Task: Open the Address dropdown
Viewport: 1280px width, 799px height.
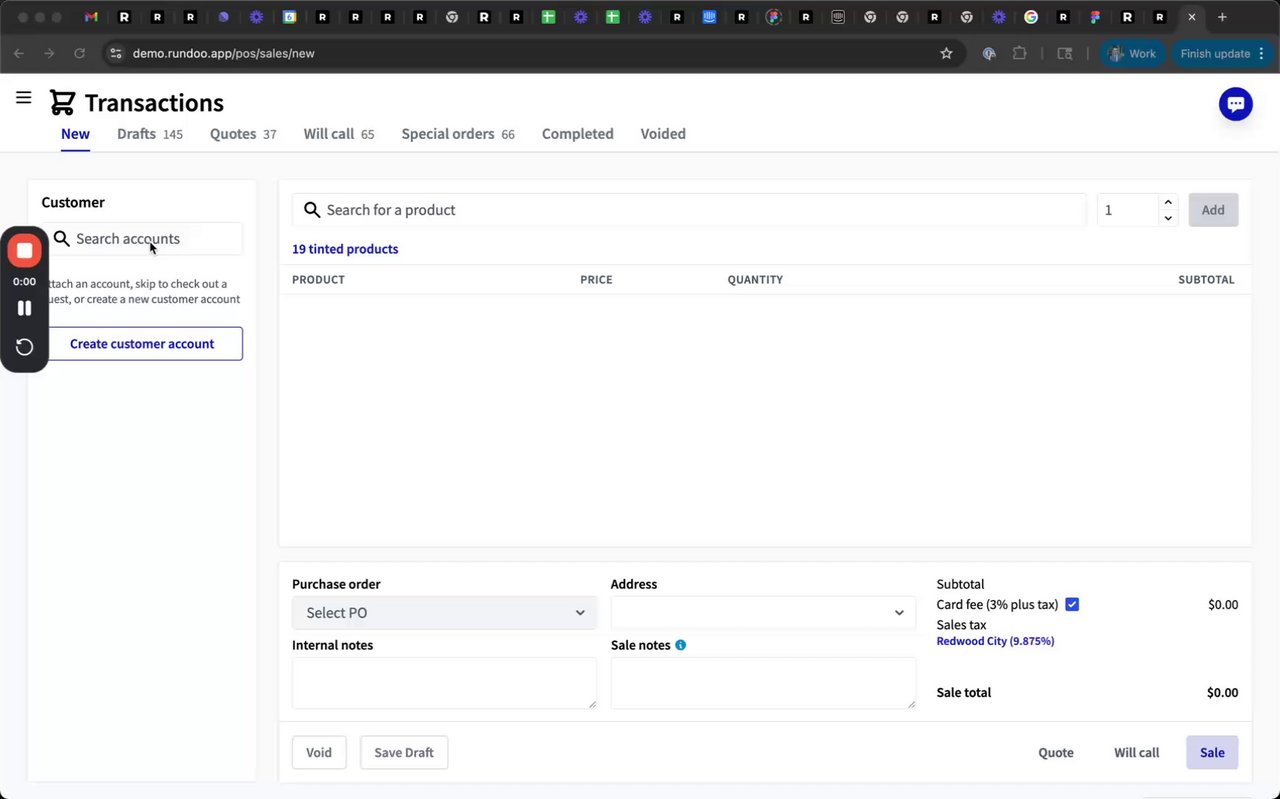Action: pos(763,613)
